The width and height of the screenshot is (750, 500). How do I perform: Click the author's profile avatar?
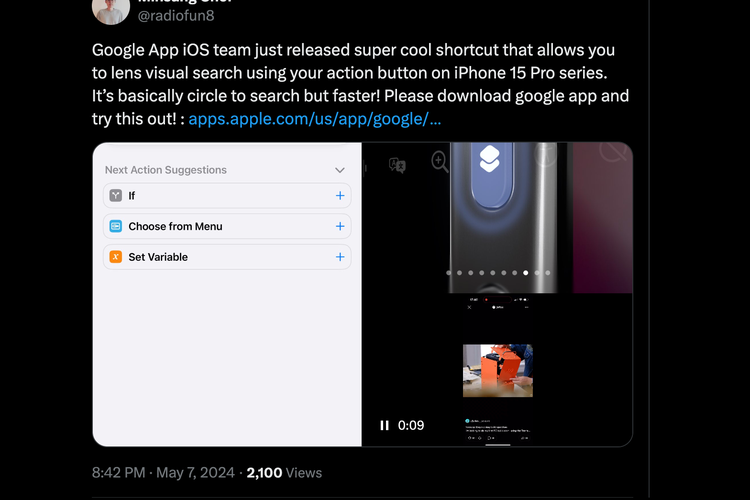point(110,10)
